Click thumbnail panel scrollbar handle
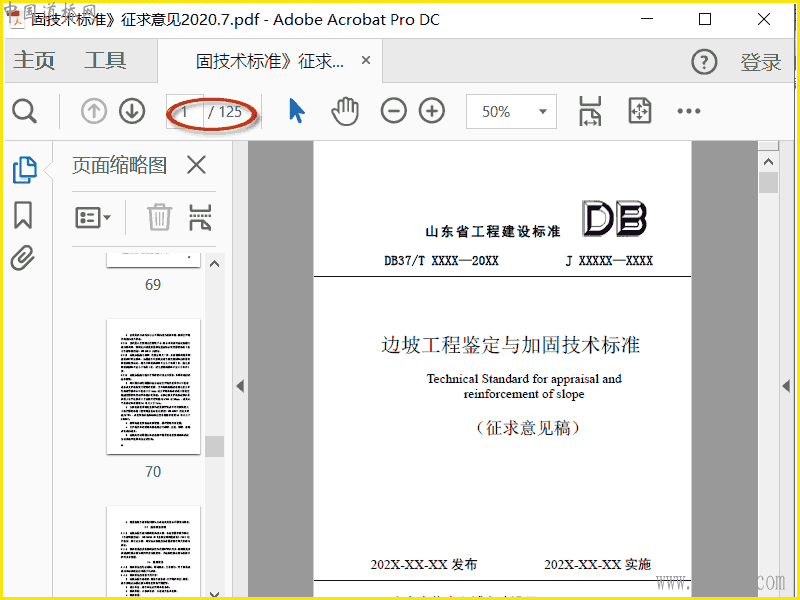This screenshot has height=600, width=800. (x=214, y=446)
